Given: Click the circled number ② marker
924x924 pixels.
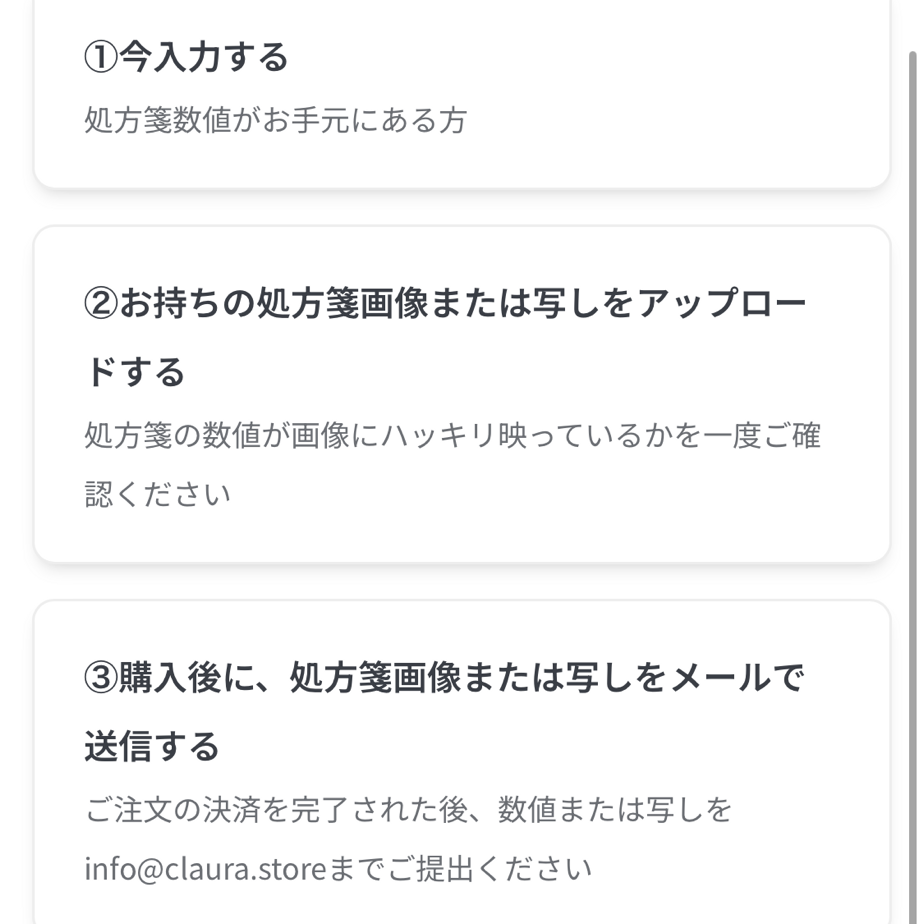Looking at the screenshot, I should (101, 304).
